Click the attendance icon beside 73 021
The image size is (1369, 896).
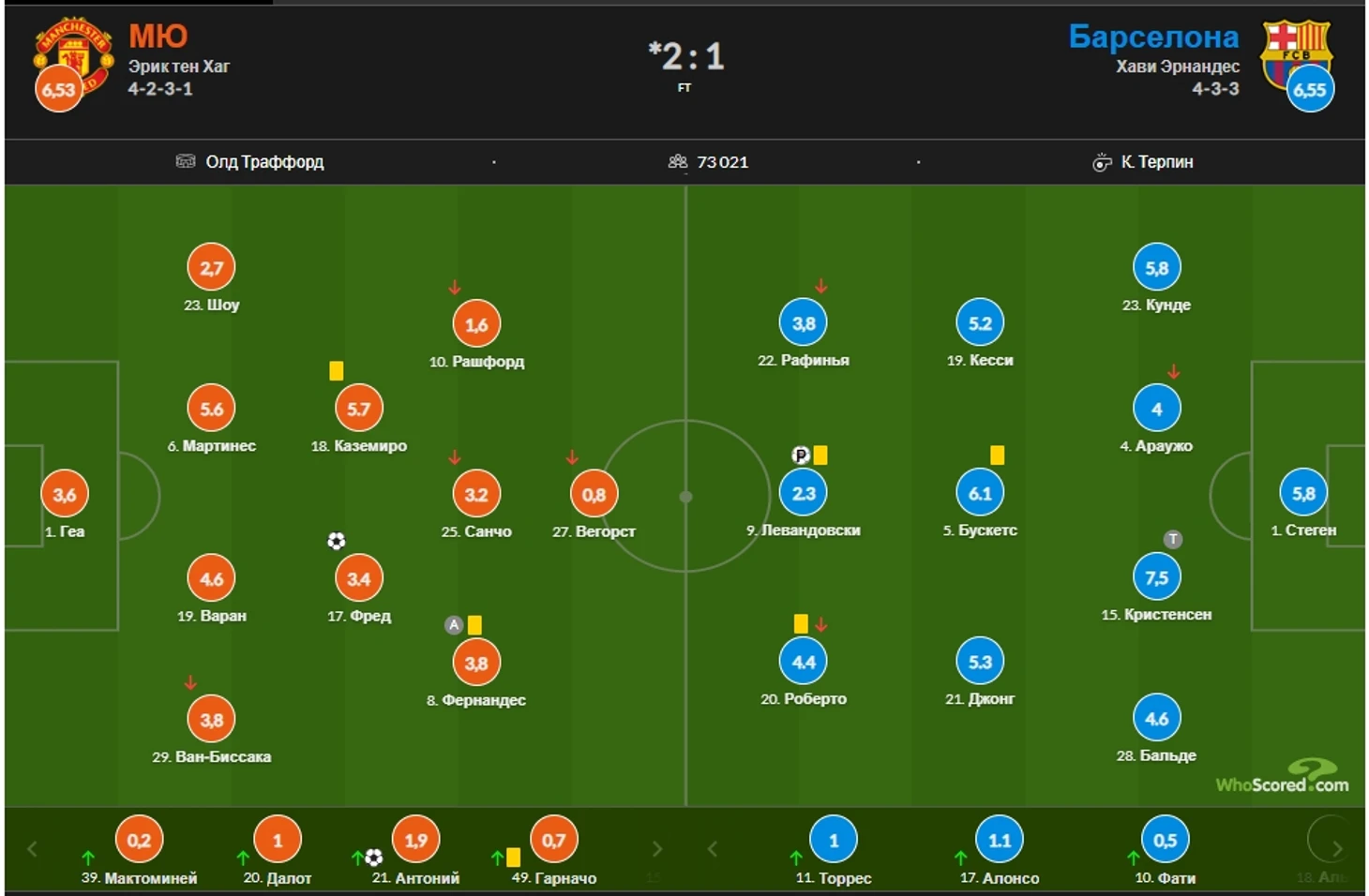point(678,161)
